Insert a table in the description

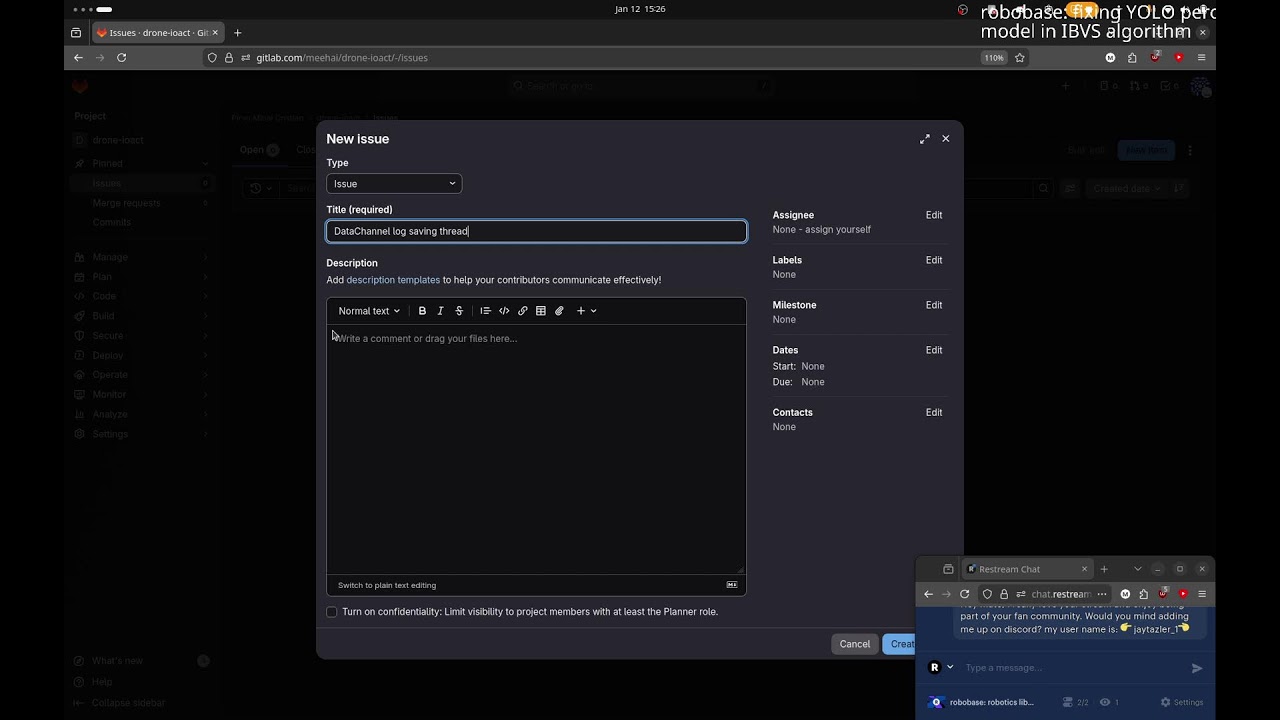541,311
